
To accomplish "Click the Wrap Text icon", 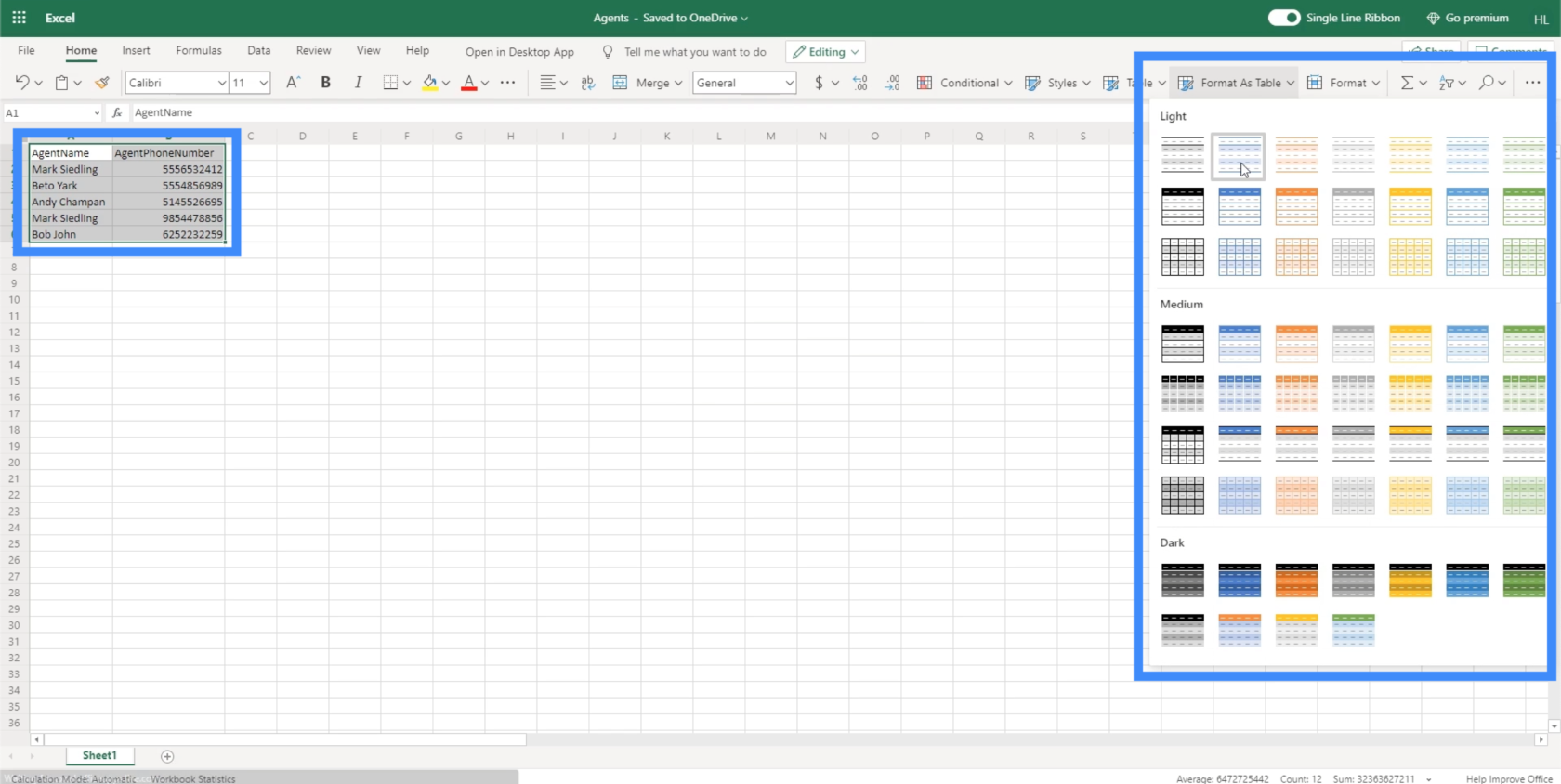I will click(x=588, y=83).
